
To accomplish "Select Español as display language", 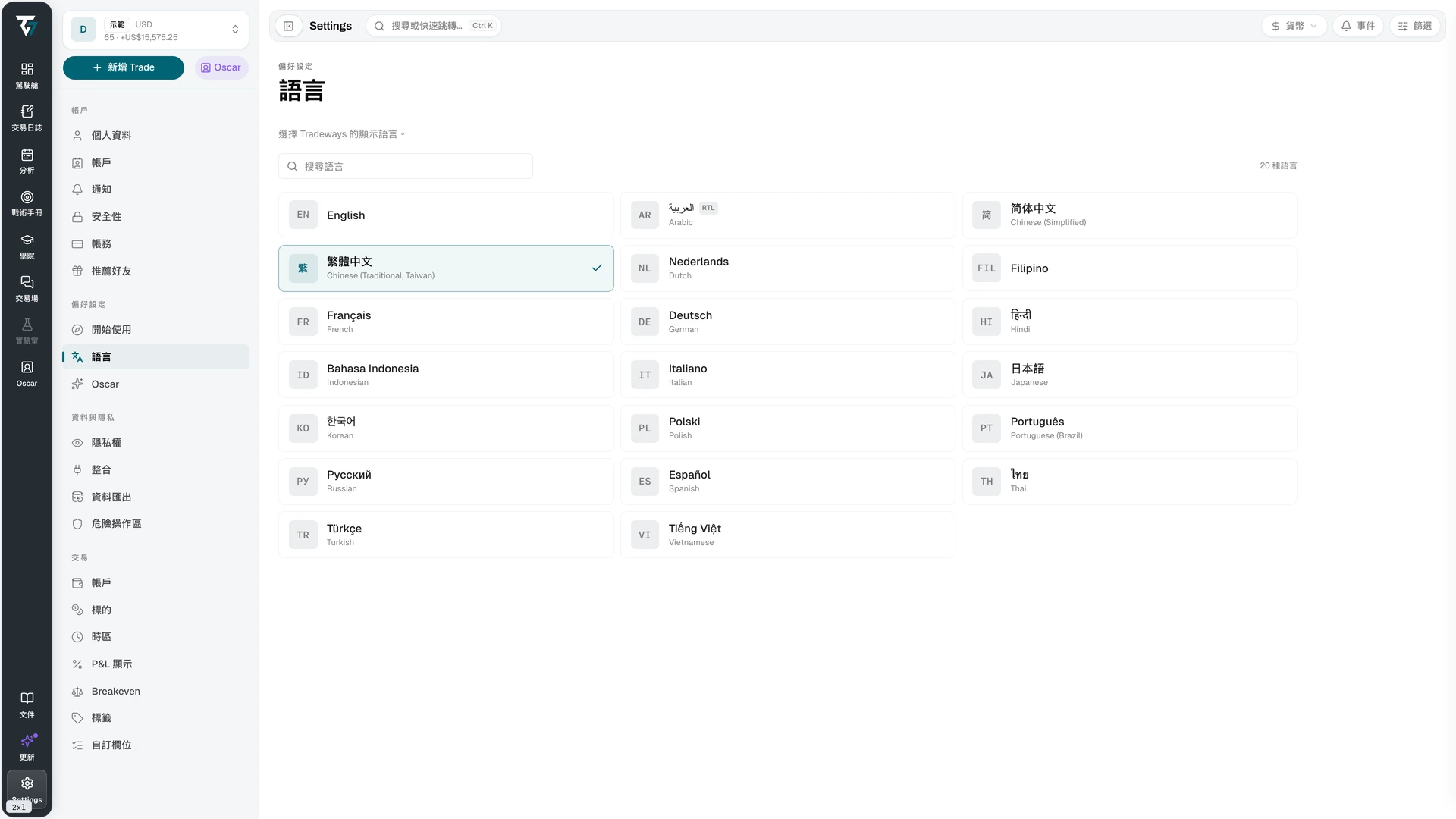I will [x=787, y=482].
